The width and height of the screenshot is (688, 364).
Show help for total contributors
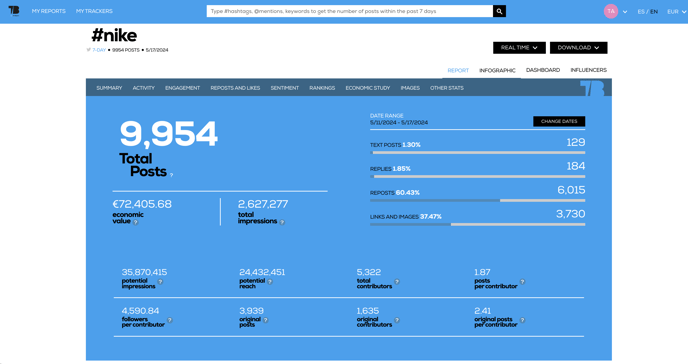pyautogui.click(x=397, y=282)
